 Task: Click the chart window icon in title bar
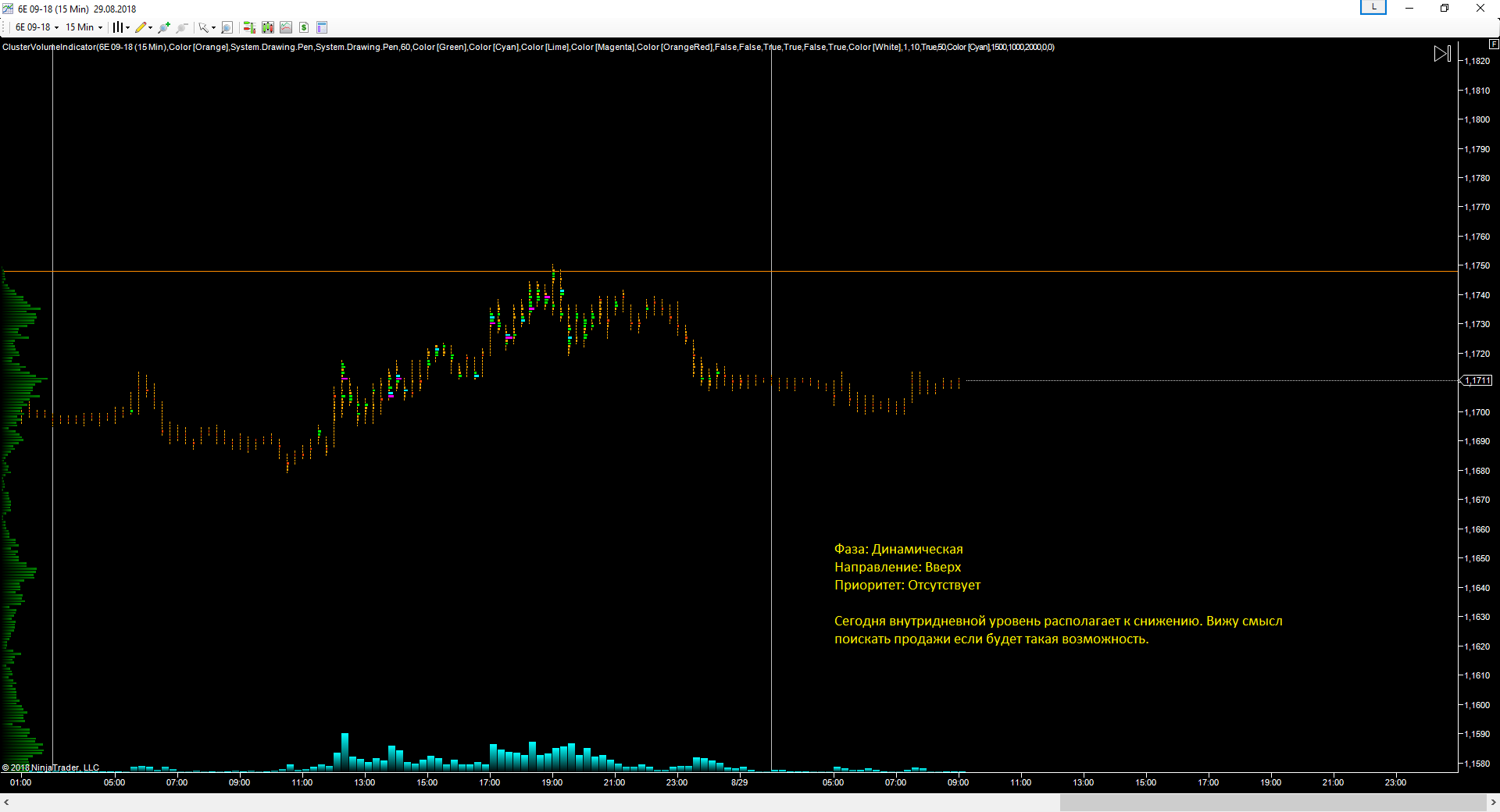coord(8,9)
